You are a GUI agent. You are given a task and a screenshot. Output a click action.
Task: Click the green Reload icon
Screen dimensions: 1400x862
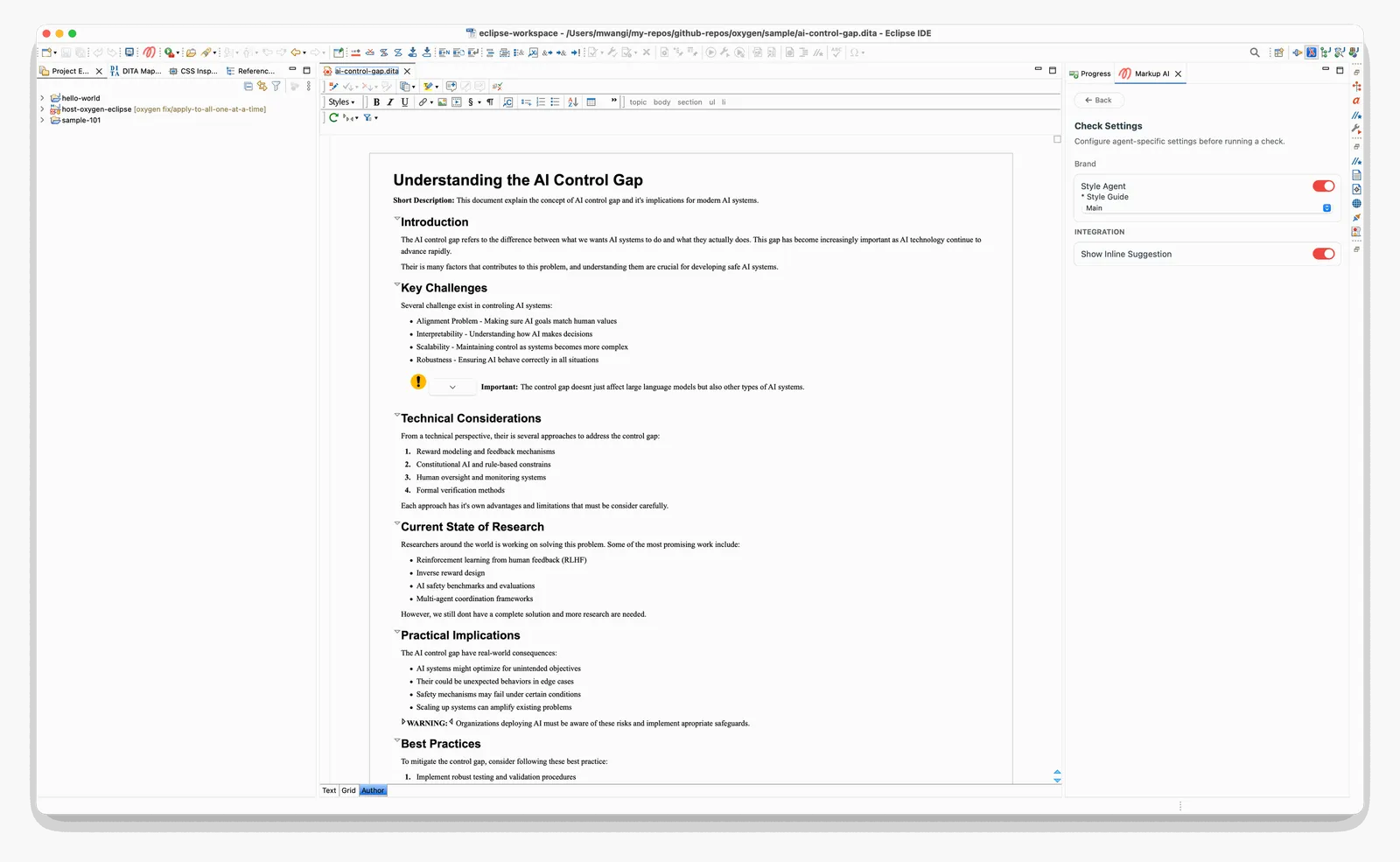[333, 117]
